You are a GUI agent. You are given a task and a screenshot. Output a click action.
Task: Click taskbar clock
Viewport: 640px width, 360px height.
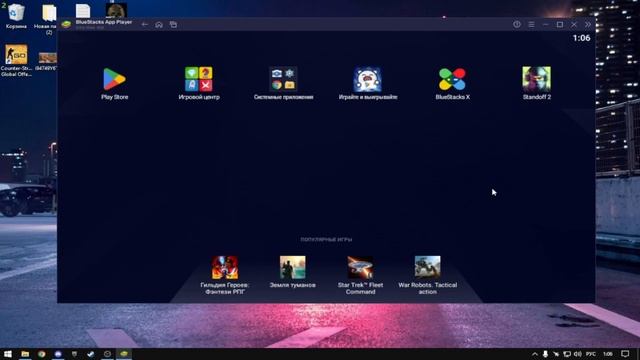pos(608,354)
